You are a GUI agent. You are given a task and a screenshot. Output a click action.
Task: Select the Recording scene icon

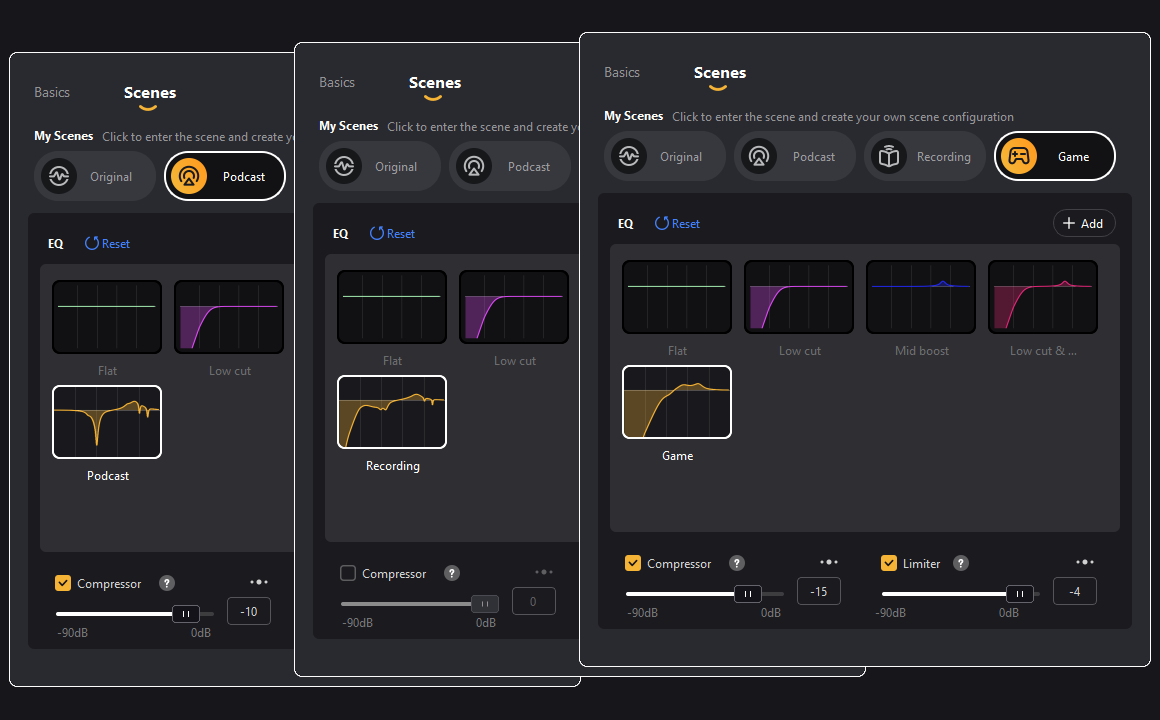tap(888, 157)
